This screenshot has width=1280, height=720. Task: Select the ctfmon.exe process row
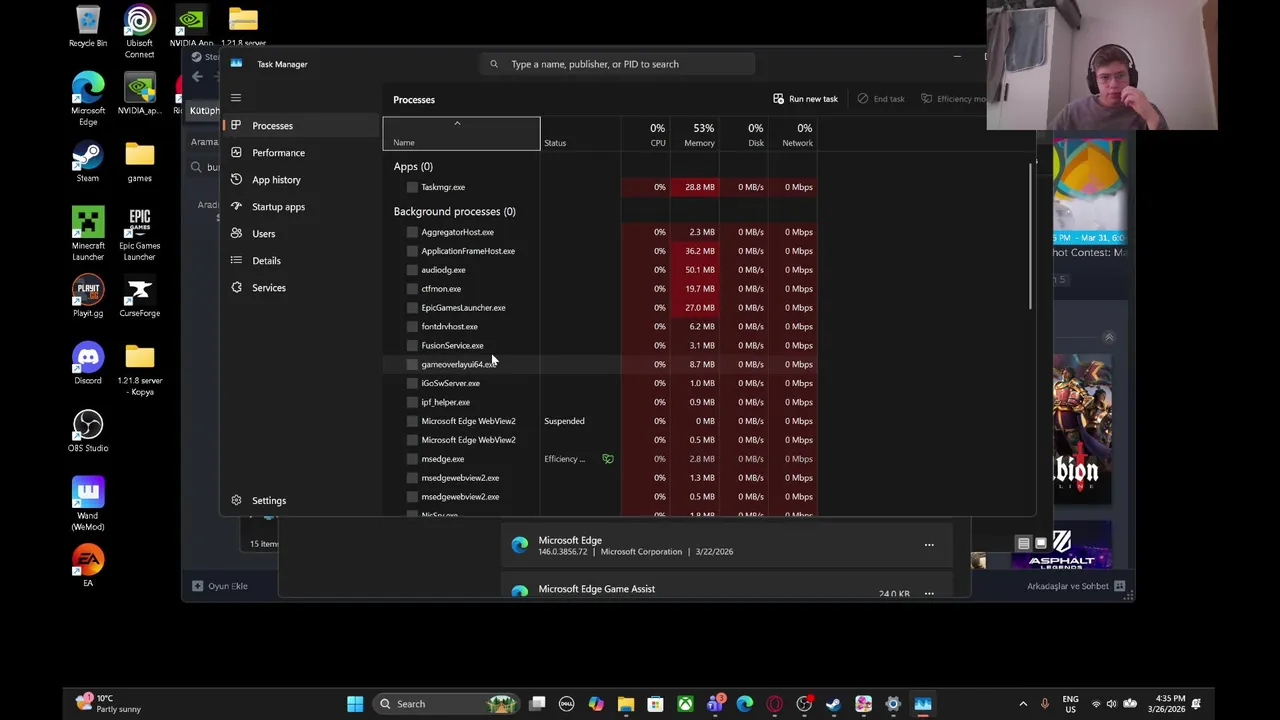click(600, 289)
